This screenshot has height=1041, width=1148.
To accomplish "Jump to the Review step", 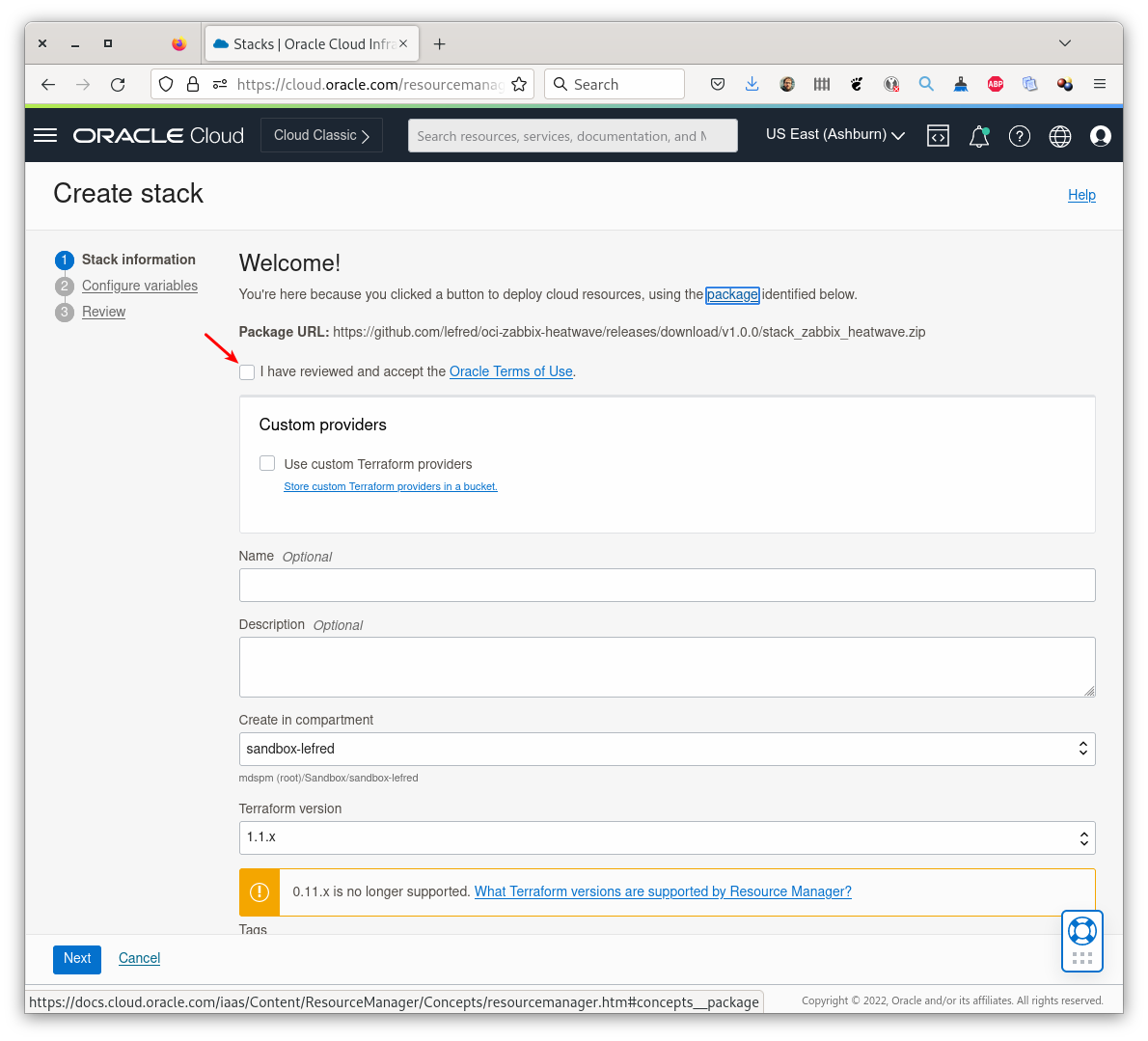I will (103, 312).
